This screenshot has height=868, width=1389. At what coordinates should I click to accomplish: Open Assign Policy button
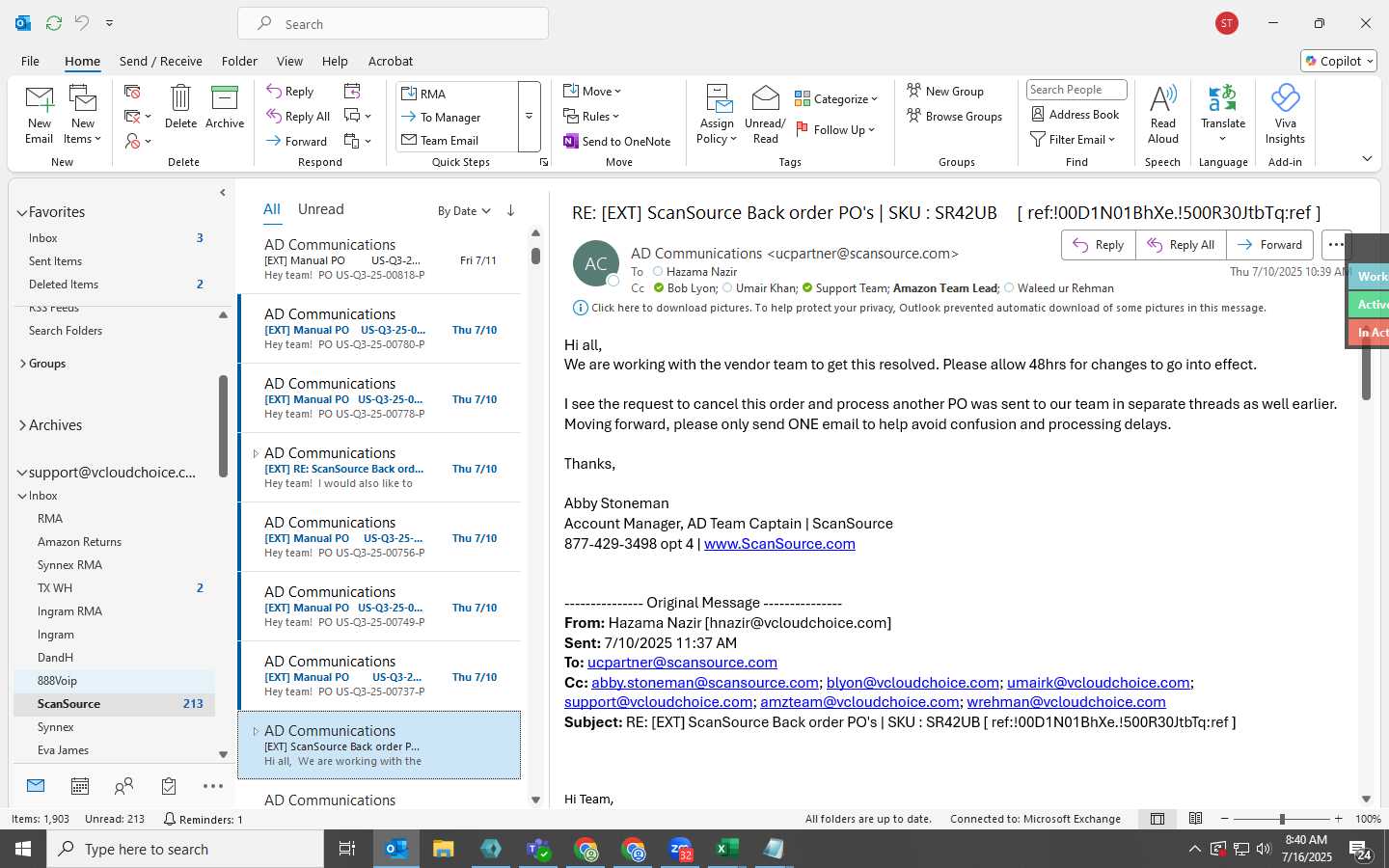click(x=717, y=114)
